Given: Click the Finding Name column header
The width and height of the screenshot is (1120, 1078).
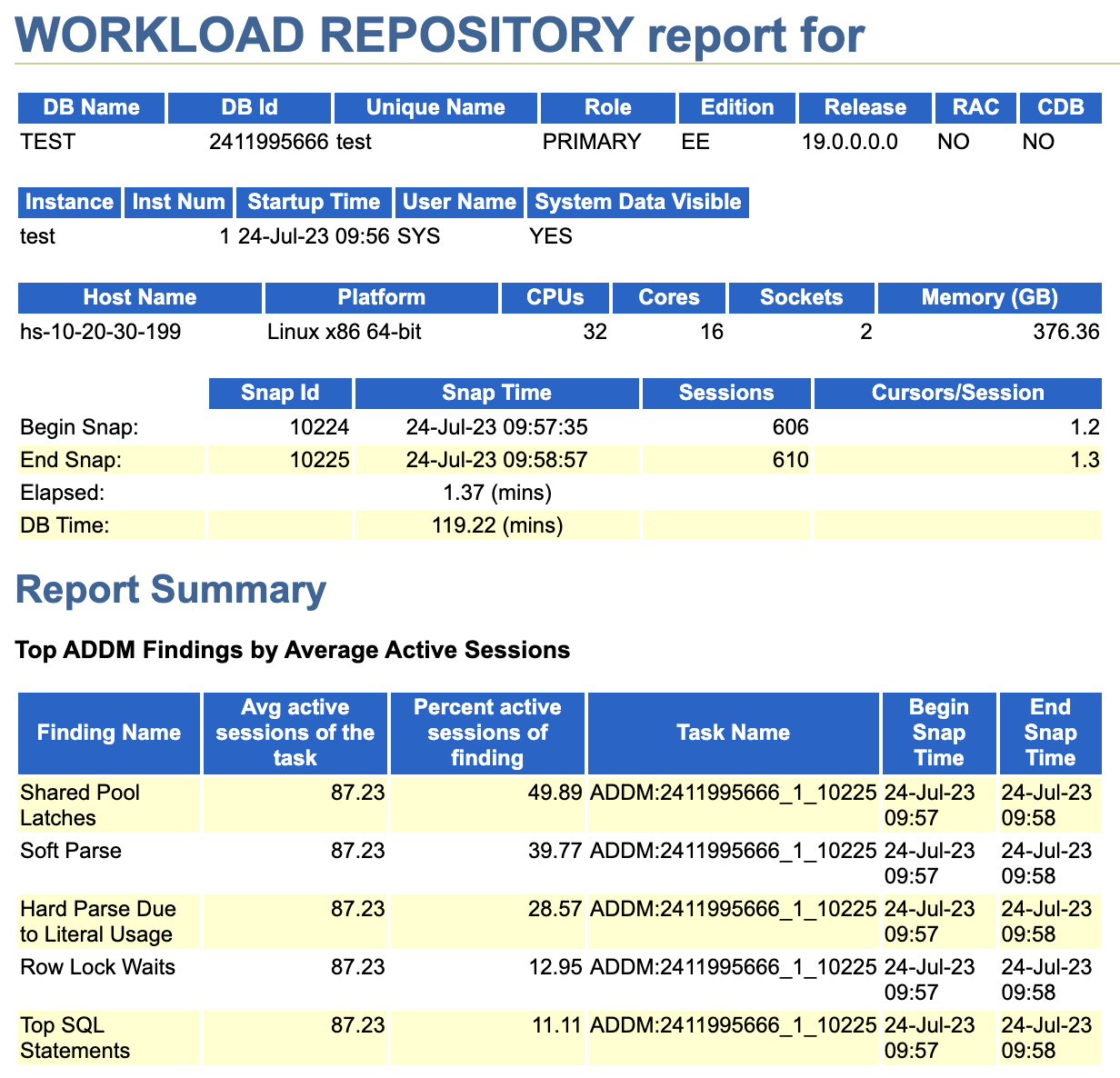Looking at the screenshot, I should click(109, 733).
